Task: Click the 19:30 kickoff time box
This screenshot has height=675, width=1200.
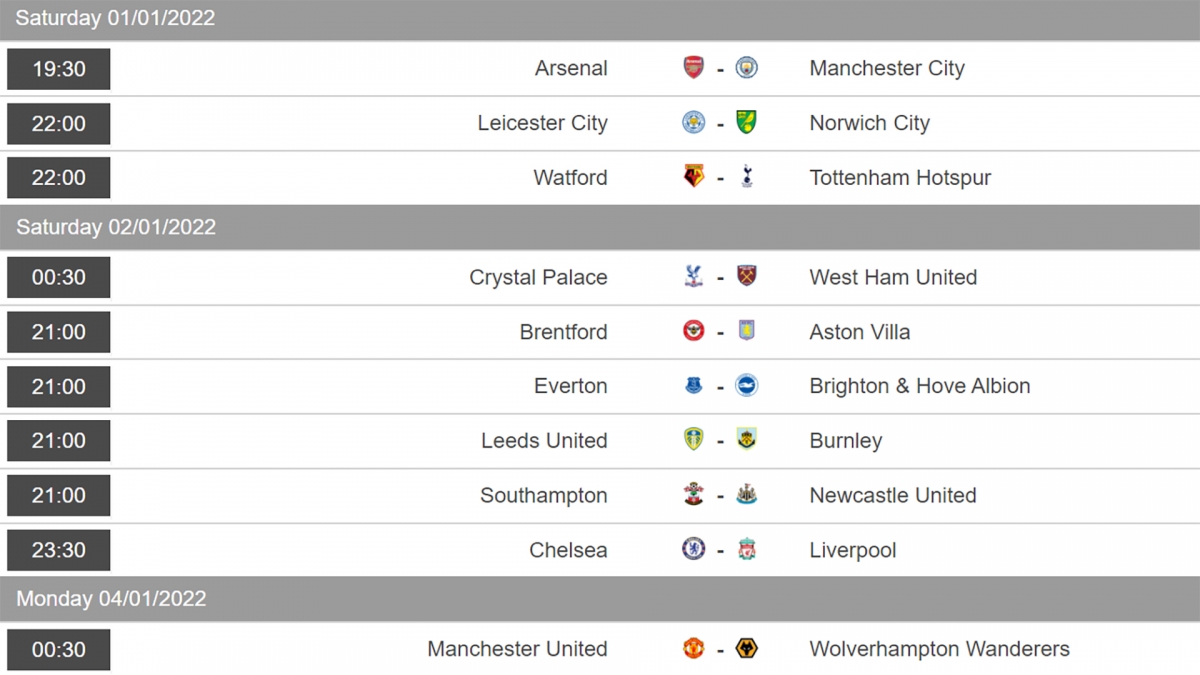Action: point(59,69)
